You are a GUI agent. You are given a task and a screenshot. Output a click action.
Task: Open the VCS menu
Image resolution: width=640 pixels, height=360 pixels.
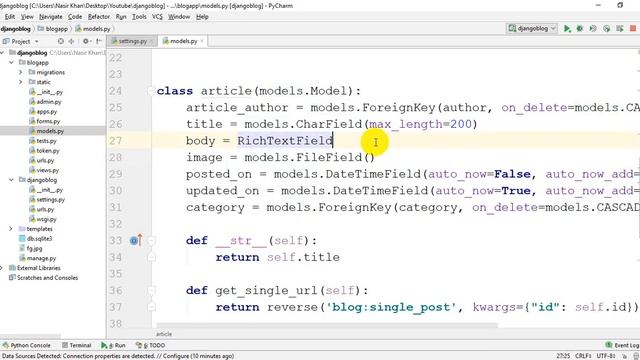[157, 17]
